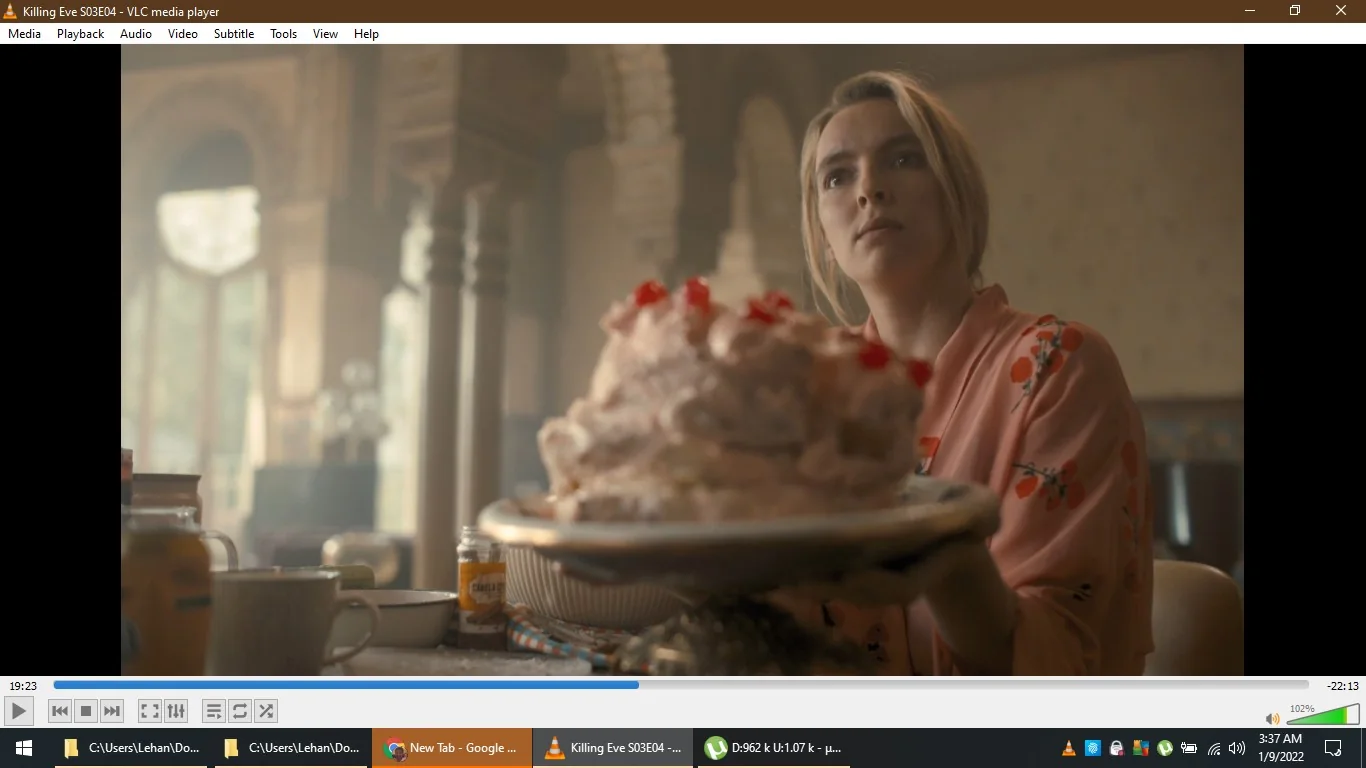The width and height of the screenshot is (1366, 768).
Task: Click VLC cone icon in system tray
Action: coord(1068,748)
